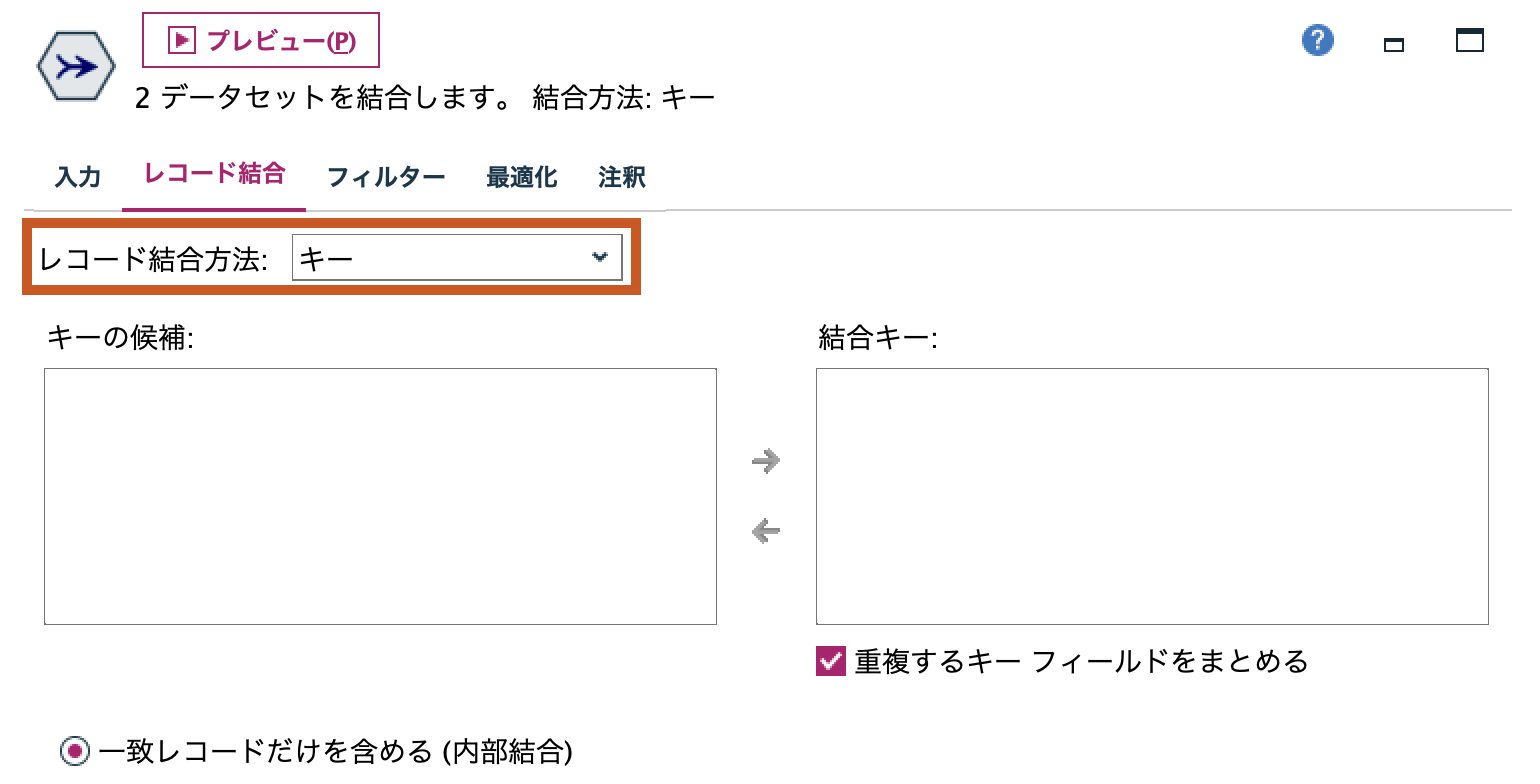Click the プレビュー(P) button
The height and width of the screenshot is (784, 1540).
click(262, 40)
